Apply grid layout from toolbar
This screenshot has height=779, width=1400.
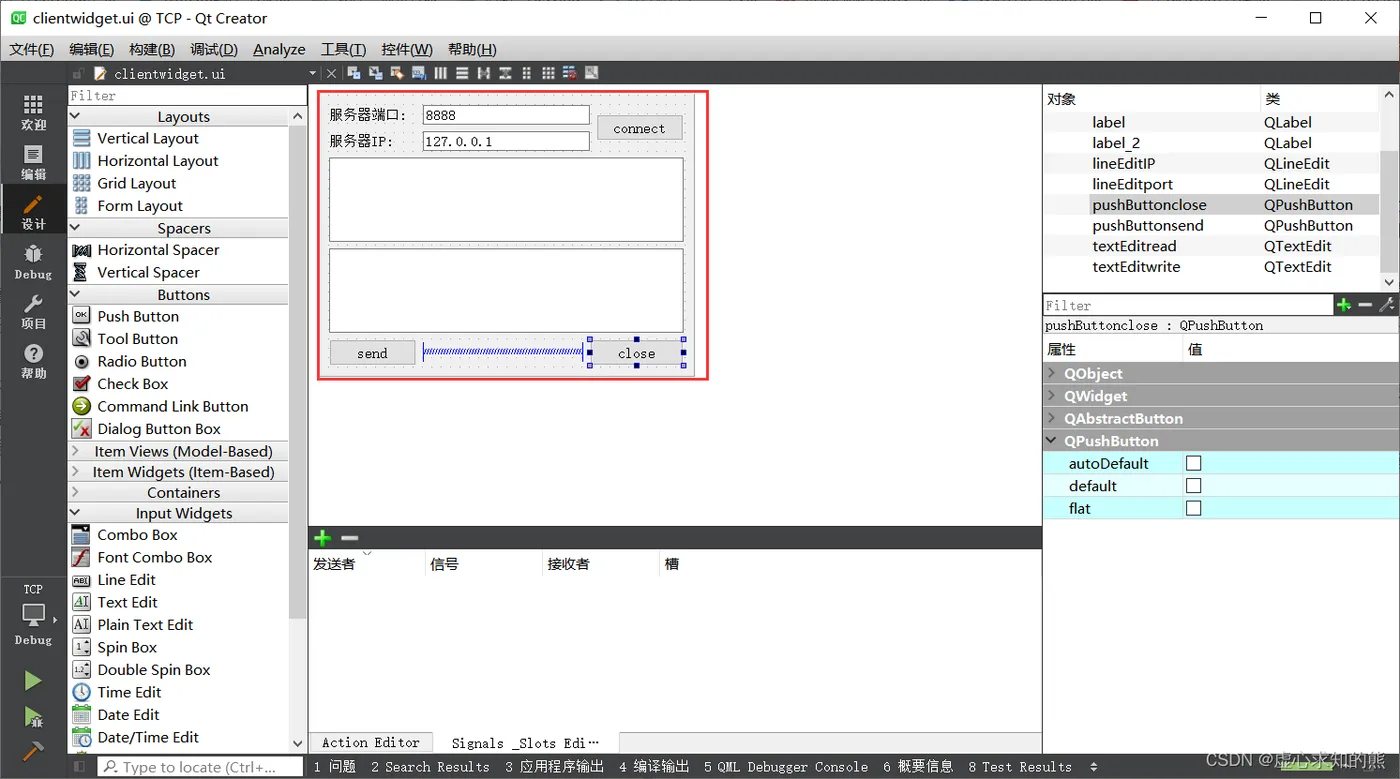pos(548,73)
